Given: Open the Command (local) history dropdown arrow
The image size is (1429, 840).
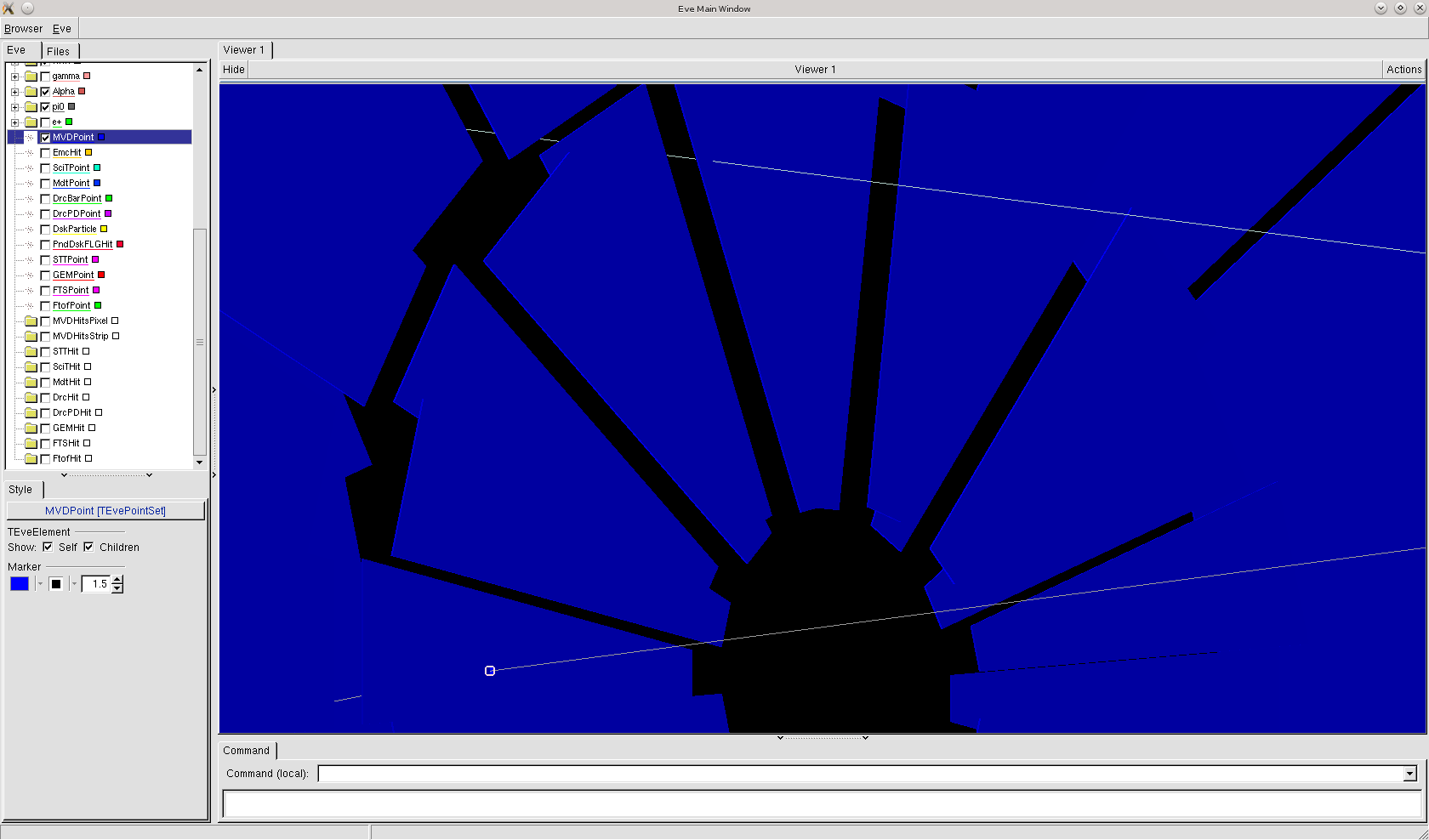Looking at the screenshot, I should point(1409,774).
